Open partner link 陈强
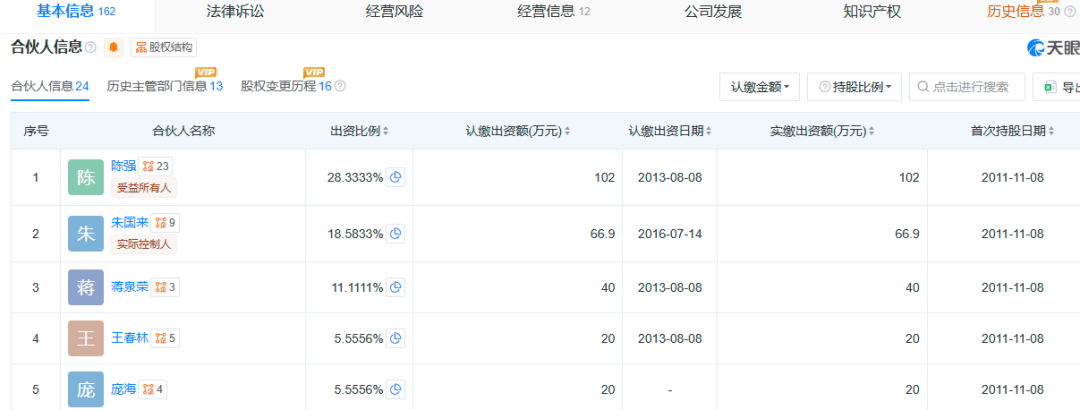 (123, 166)
